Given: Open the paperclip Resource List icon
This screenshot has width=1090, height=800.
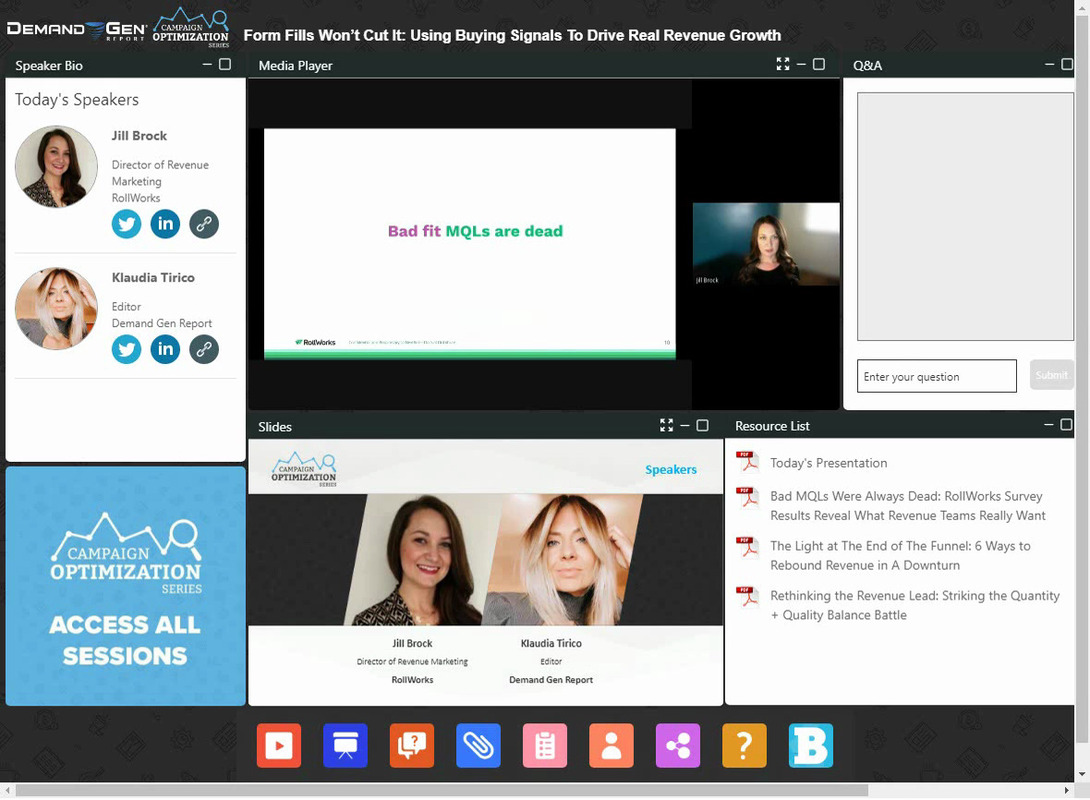Looking at the screenshot, I should click(x=478, y=746).
